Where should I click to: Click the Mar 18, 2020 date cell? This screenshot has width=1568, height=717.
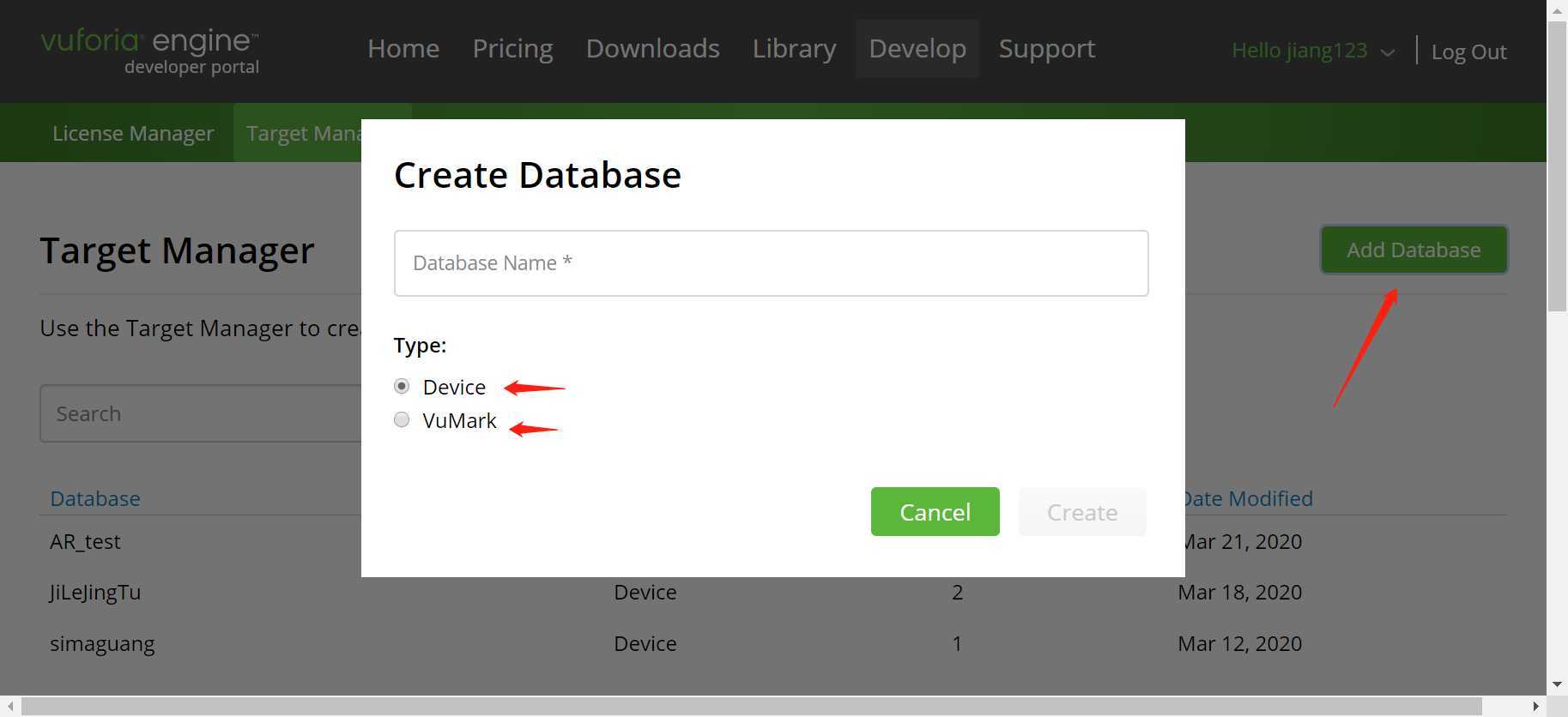tap(1239, 593)
